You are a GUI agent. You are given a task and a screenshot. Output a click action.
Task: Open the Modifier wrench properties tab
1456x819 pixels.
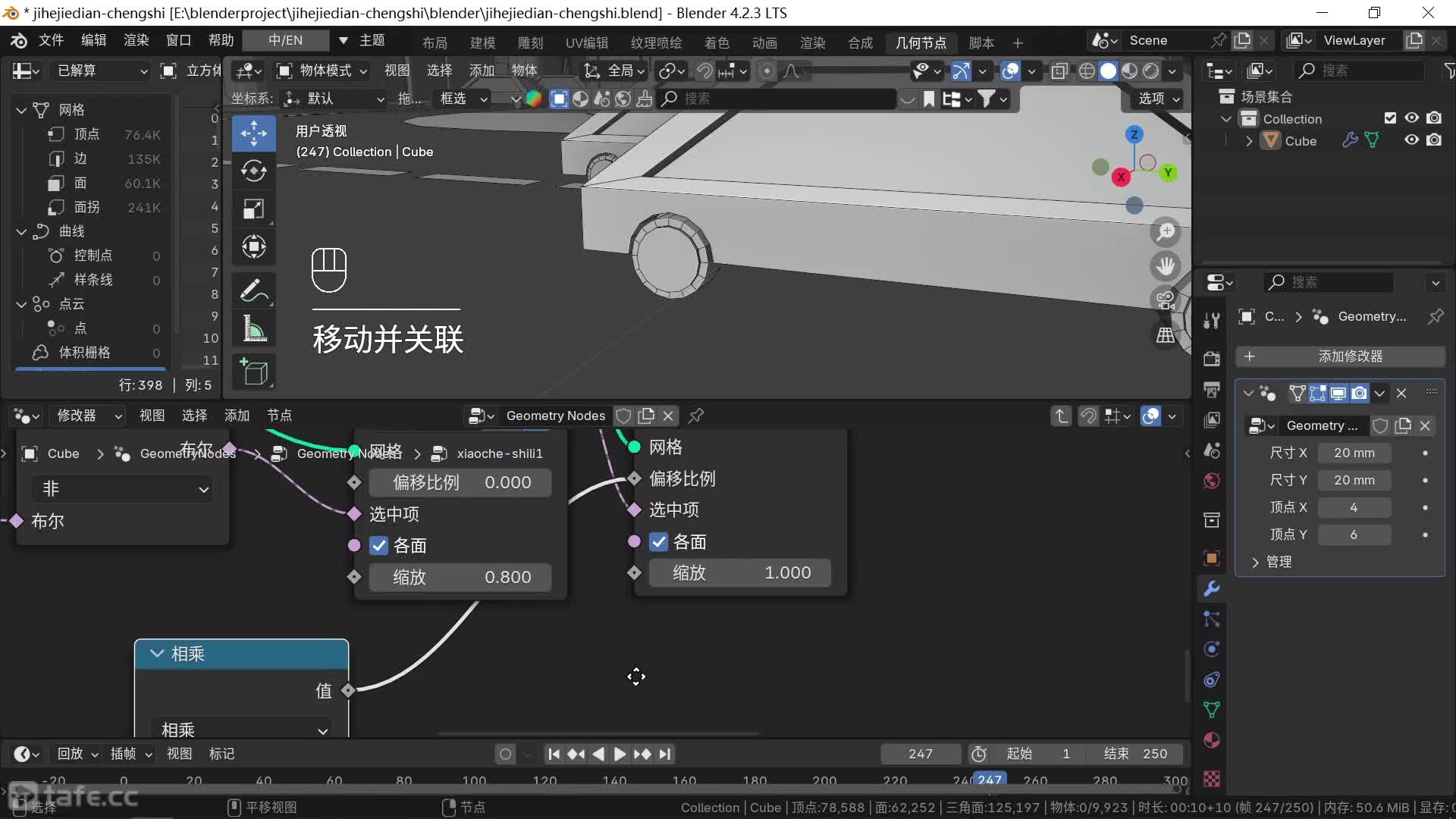coord(1212,588)
